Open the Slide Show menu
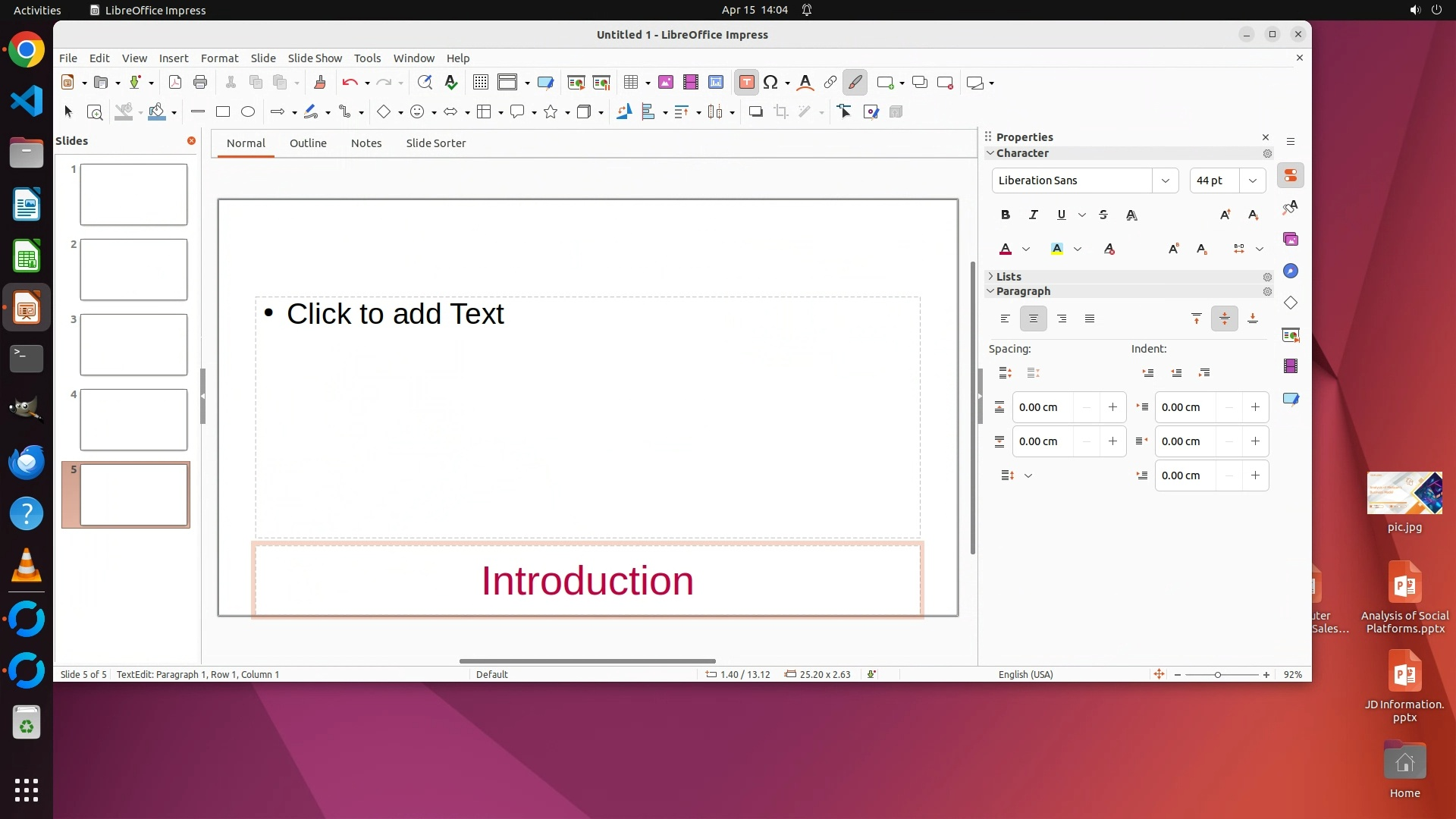This screenshot has width=1456, height=819. (x=315, y=58)
